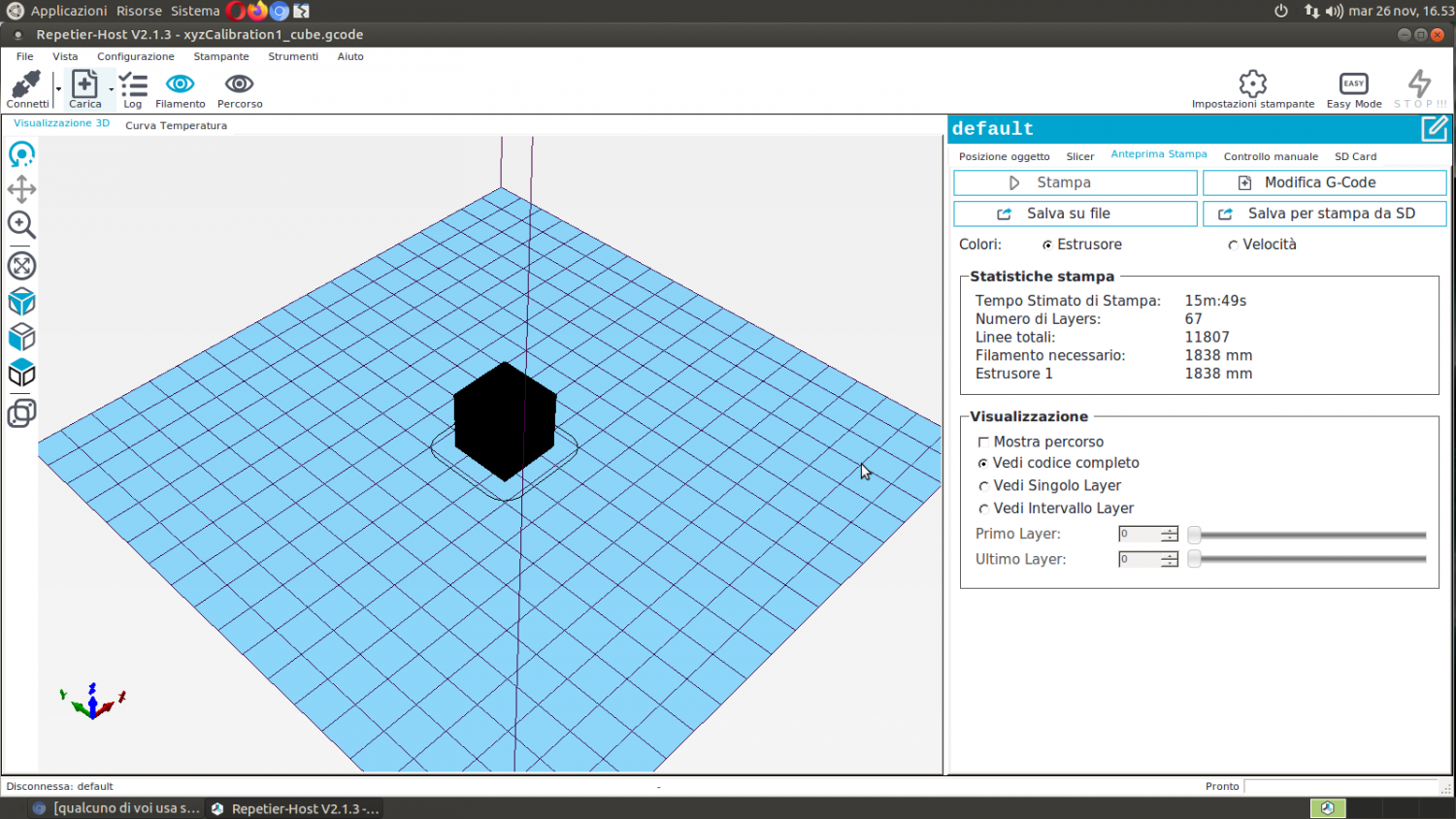
Task: Open the Sistema system menu
Action: tap(195, 11)
